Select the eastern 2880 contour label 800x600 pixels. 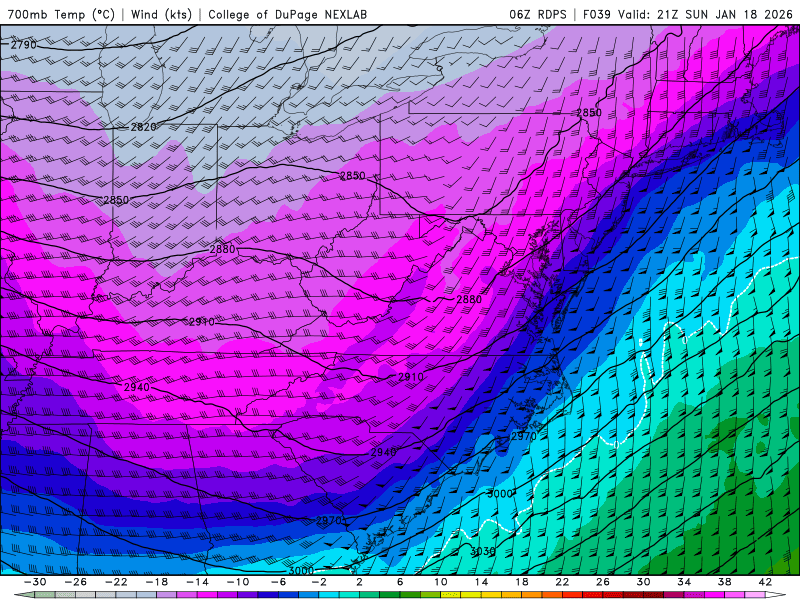click(469, 299)
